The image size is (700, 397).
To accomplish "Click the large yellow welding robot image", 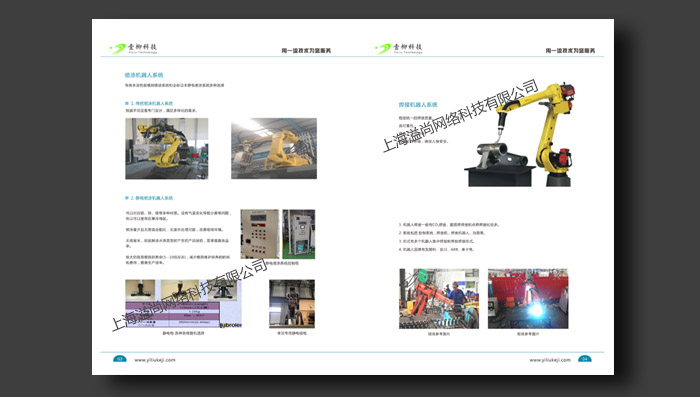I will point(520,134).
